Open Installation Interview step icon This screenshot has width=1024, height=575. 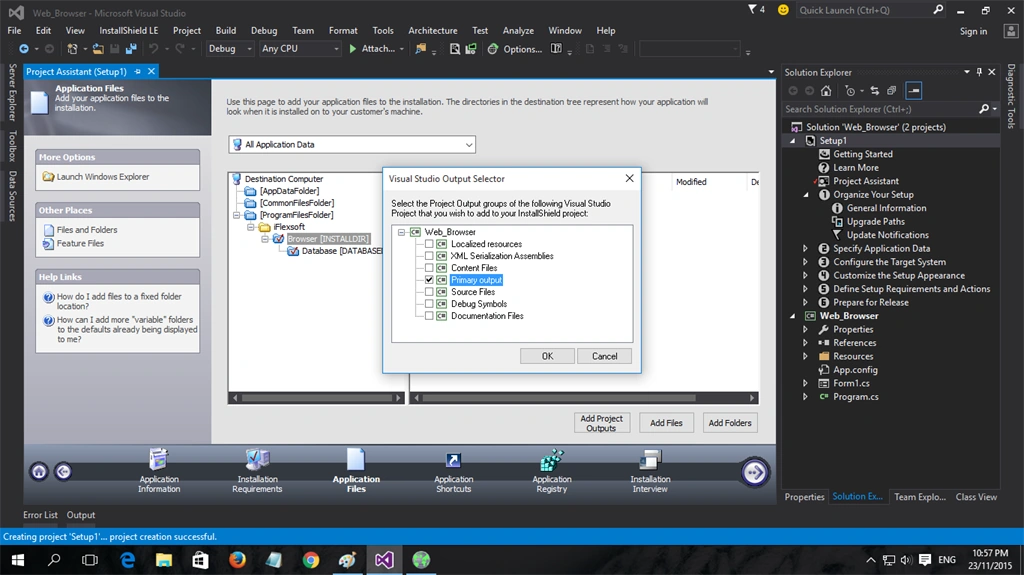pos(650,460)
